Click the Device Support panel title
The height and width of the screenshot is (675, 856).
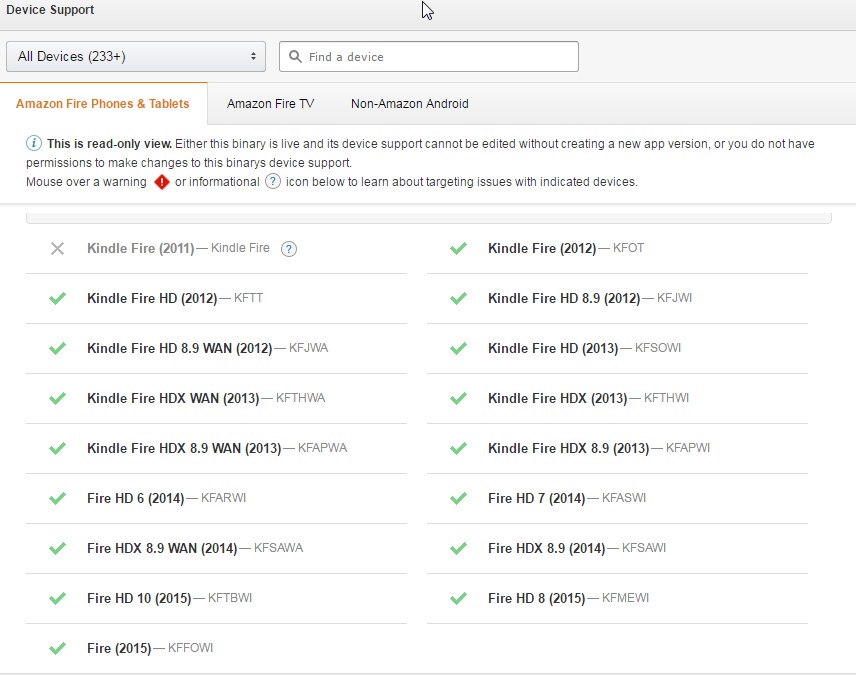point(50,10)
